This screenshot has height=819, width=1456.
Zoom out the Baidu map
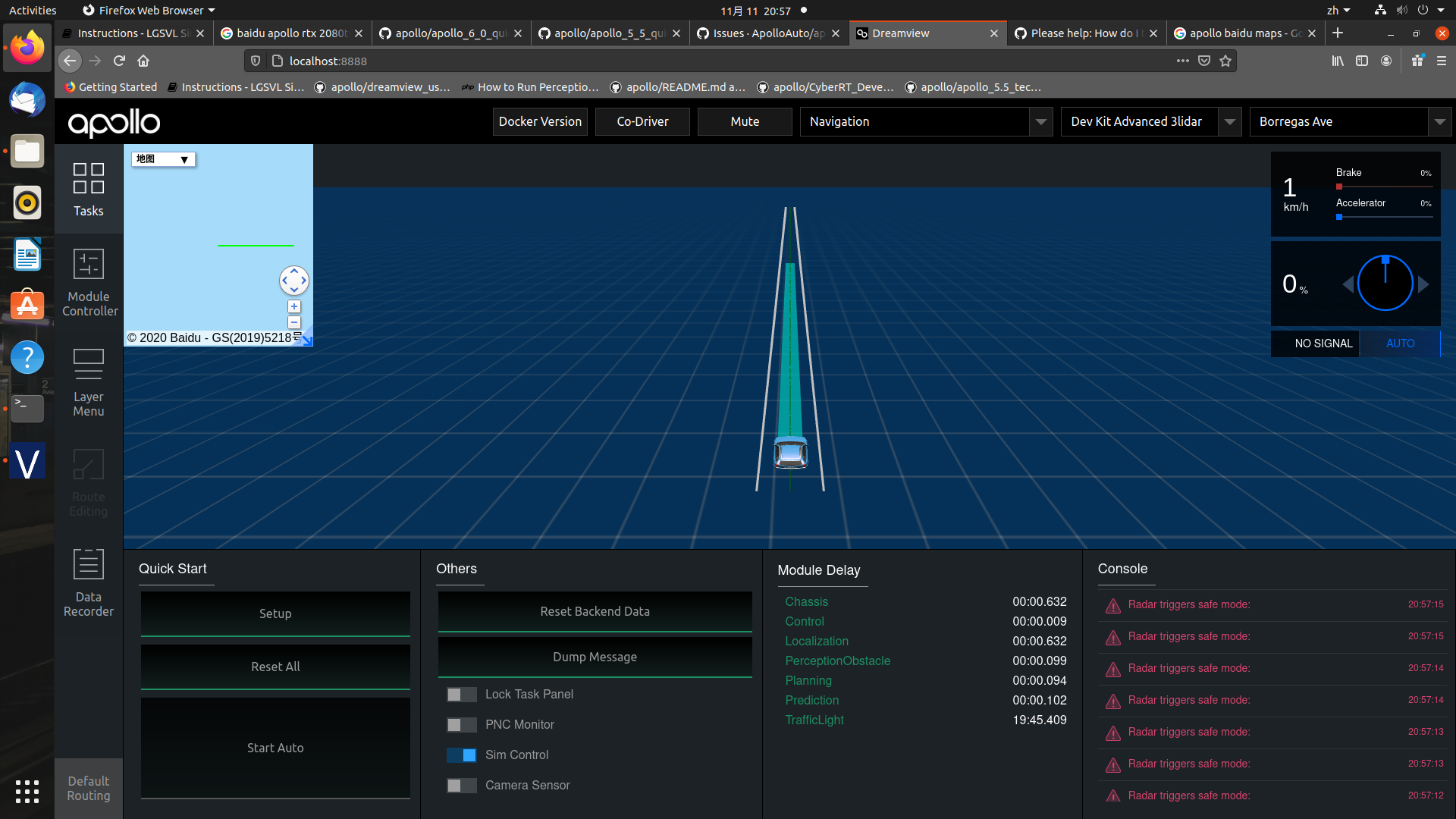[x=294, y=322]
